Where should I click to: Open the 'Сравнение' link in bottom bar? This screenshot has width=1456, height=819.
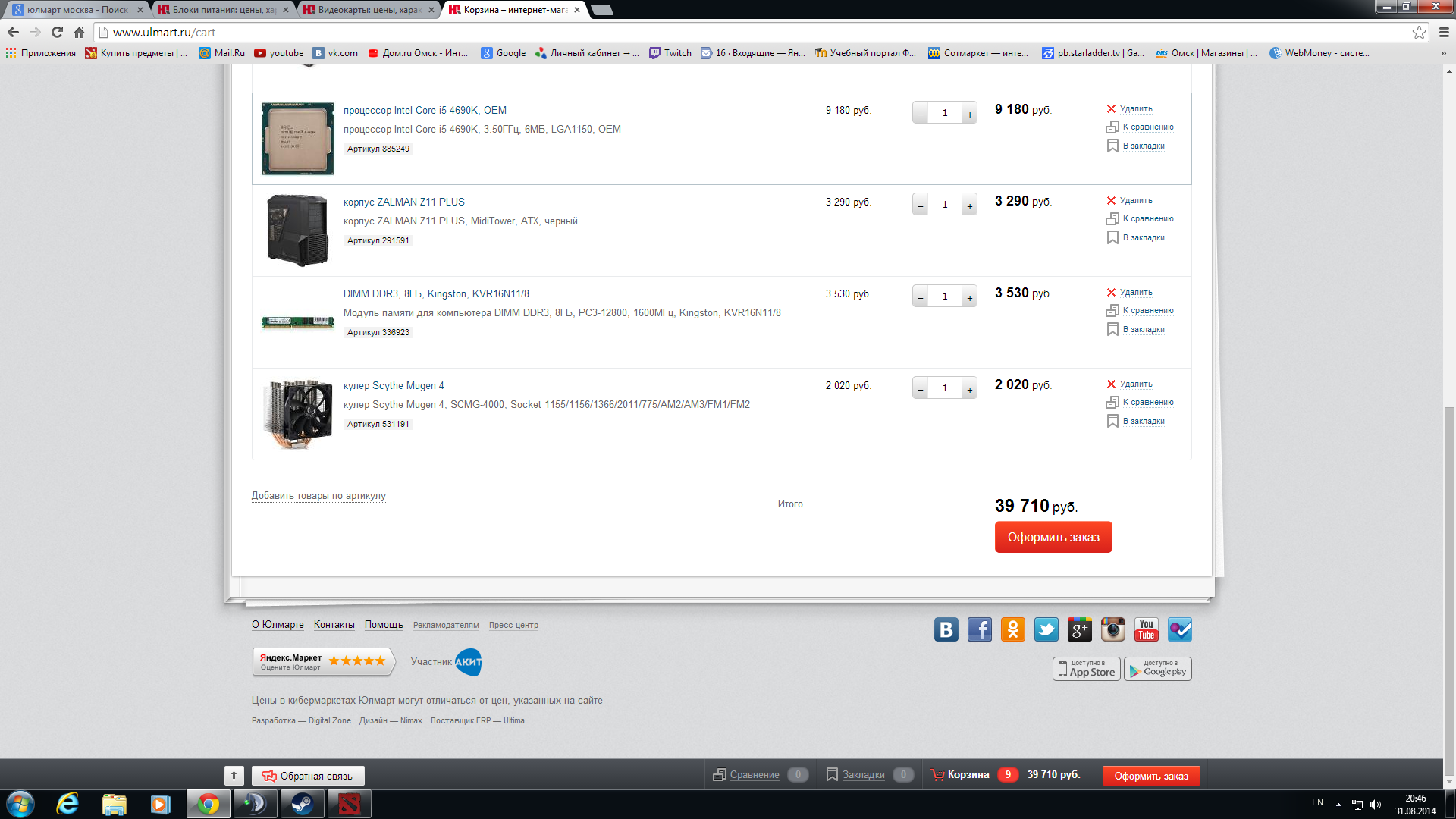click(754, 774)
